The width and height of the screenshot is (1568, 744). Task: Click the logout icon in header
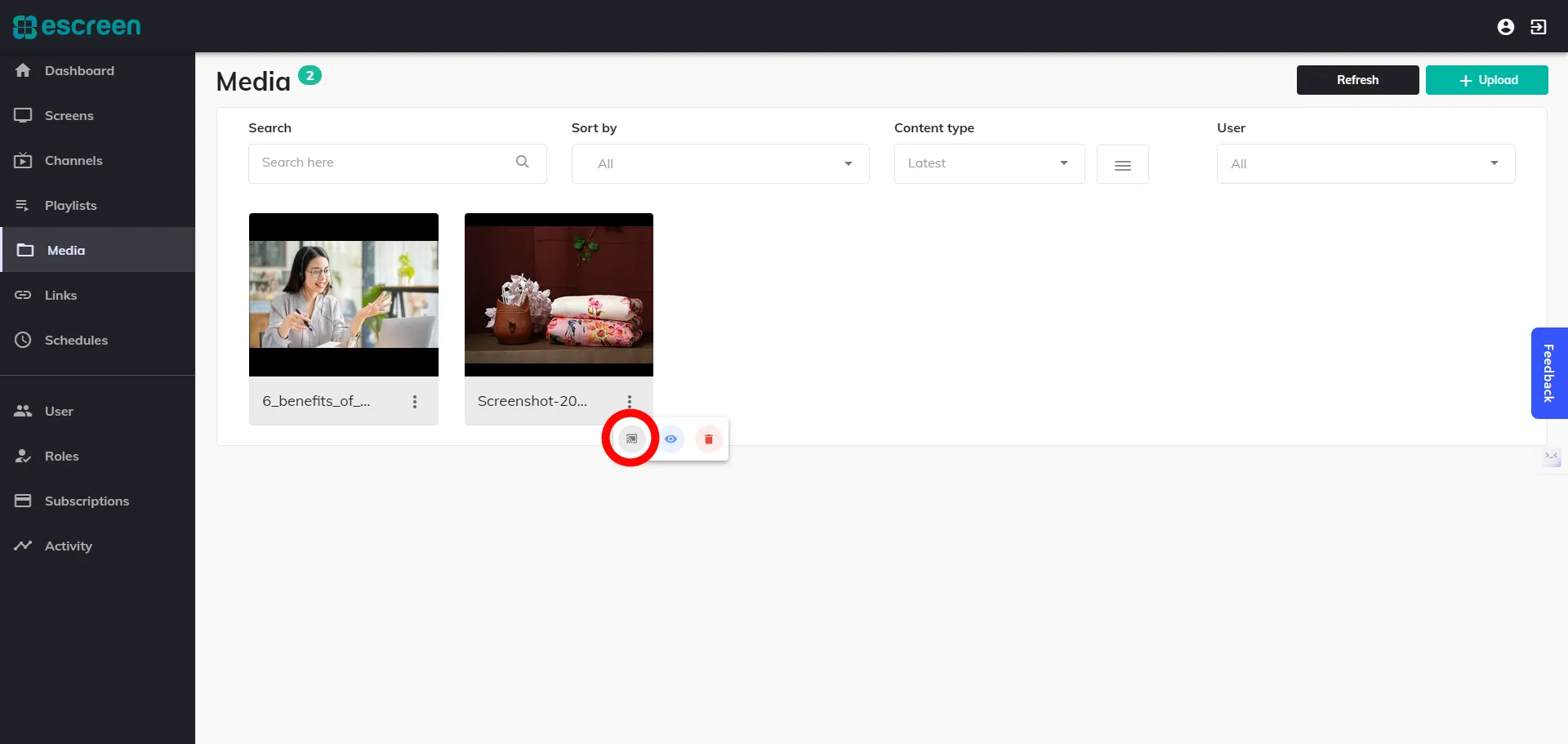tap(1539, 27)
